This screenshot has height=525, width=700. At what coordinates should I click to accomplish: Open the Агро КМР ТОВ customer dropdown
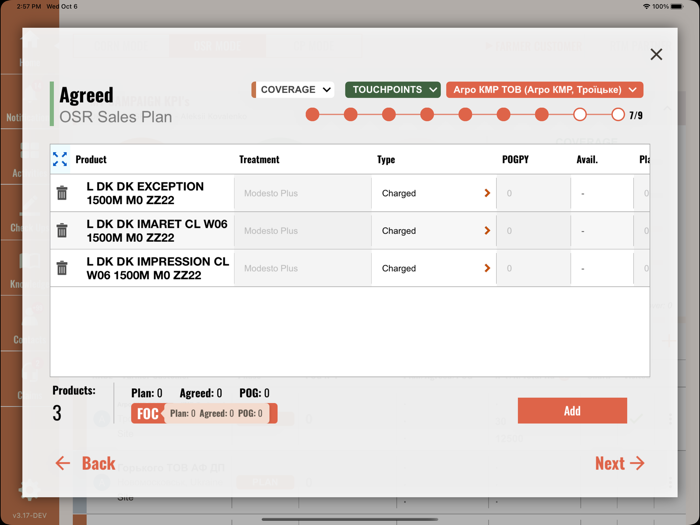(x=545, y=90)
